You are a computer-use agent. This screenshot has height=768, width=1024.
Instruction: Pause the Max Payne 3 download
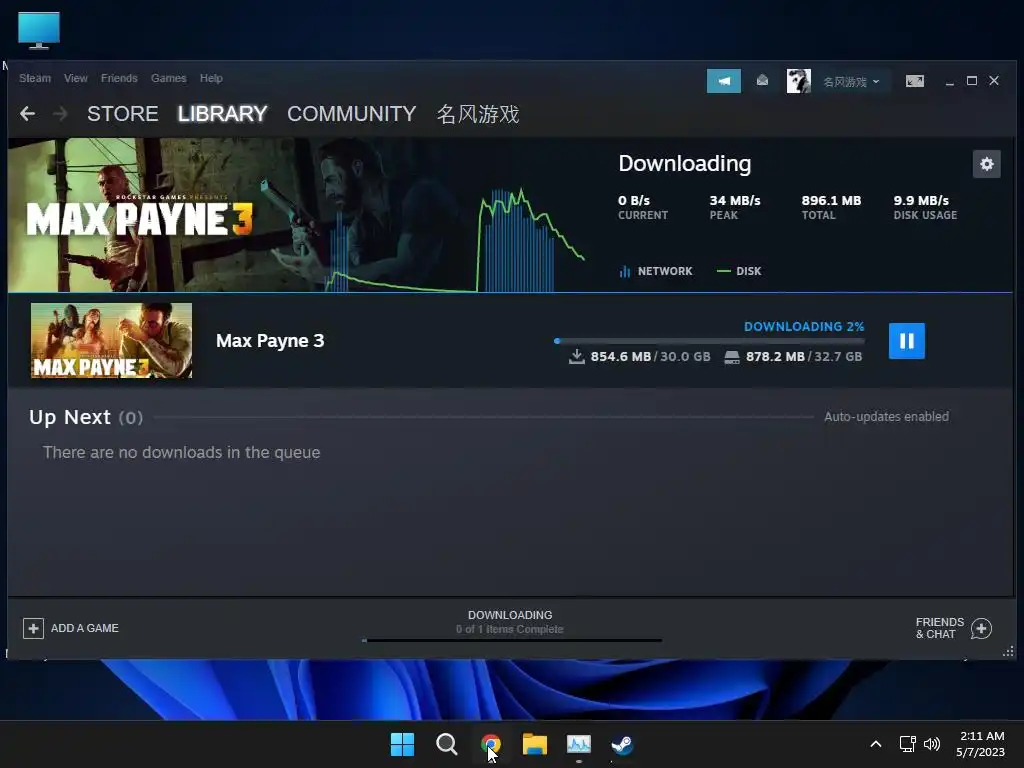click(906, 341)
